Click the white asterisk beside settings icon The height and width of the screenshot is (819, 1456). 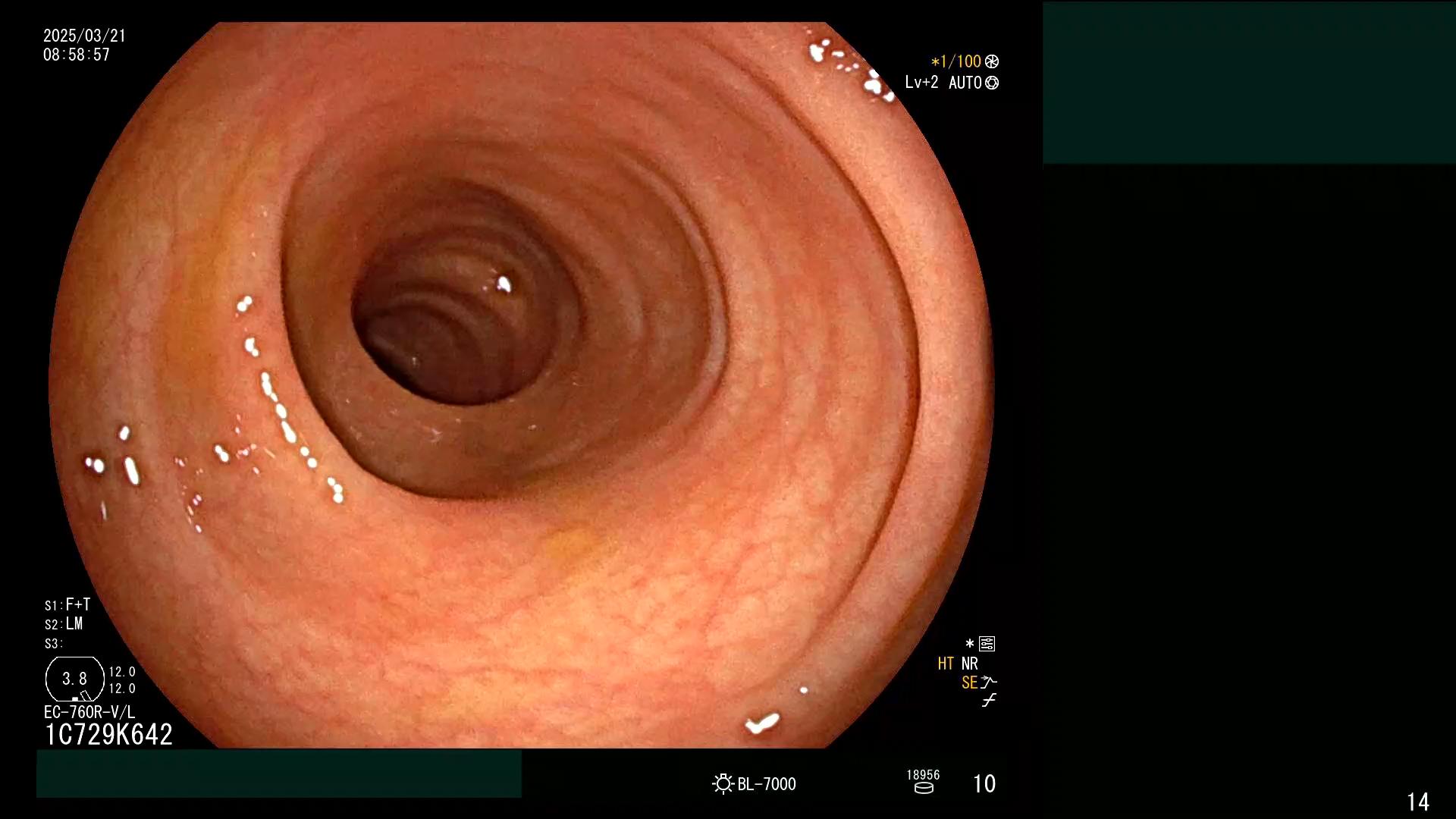(x=969, y=644)
